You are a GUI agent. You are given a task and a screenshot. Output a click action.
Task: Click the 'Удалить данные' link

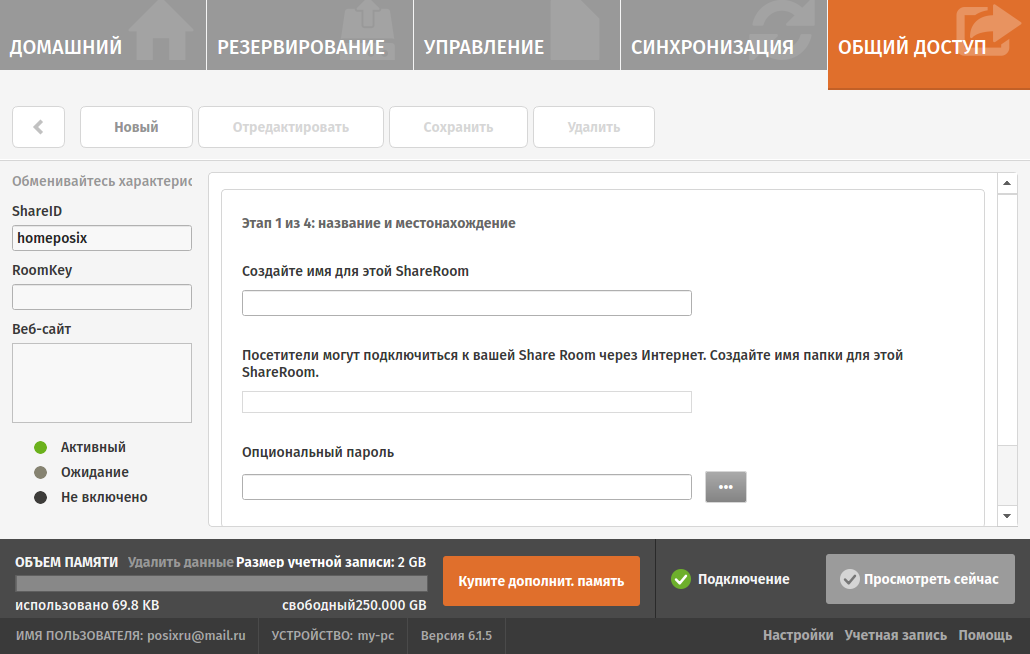[x=181, y=562]
